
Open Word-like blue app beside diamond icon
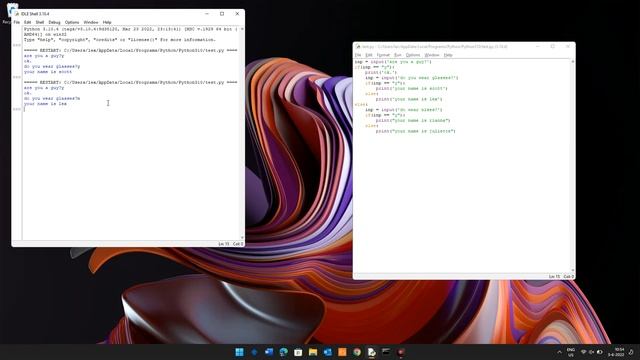269,352
